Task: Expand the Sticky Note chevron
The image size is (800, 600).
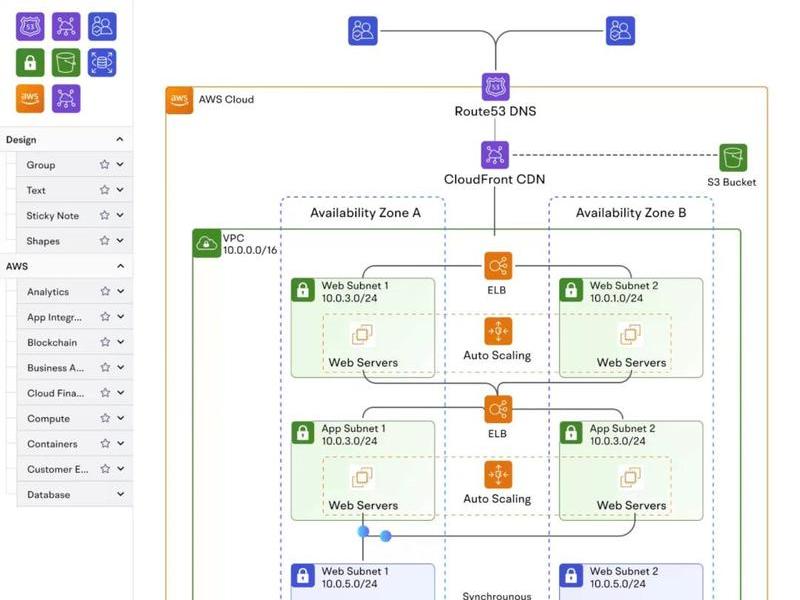Action: coord(120,215)
